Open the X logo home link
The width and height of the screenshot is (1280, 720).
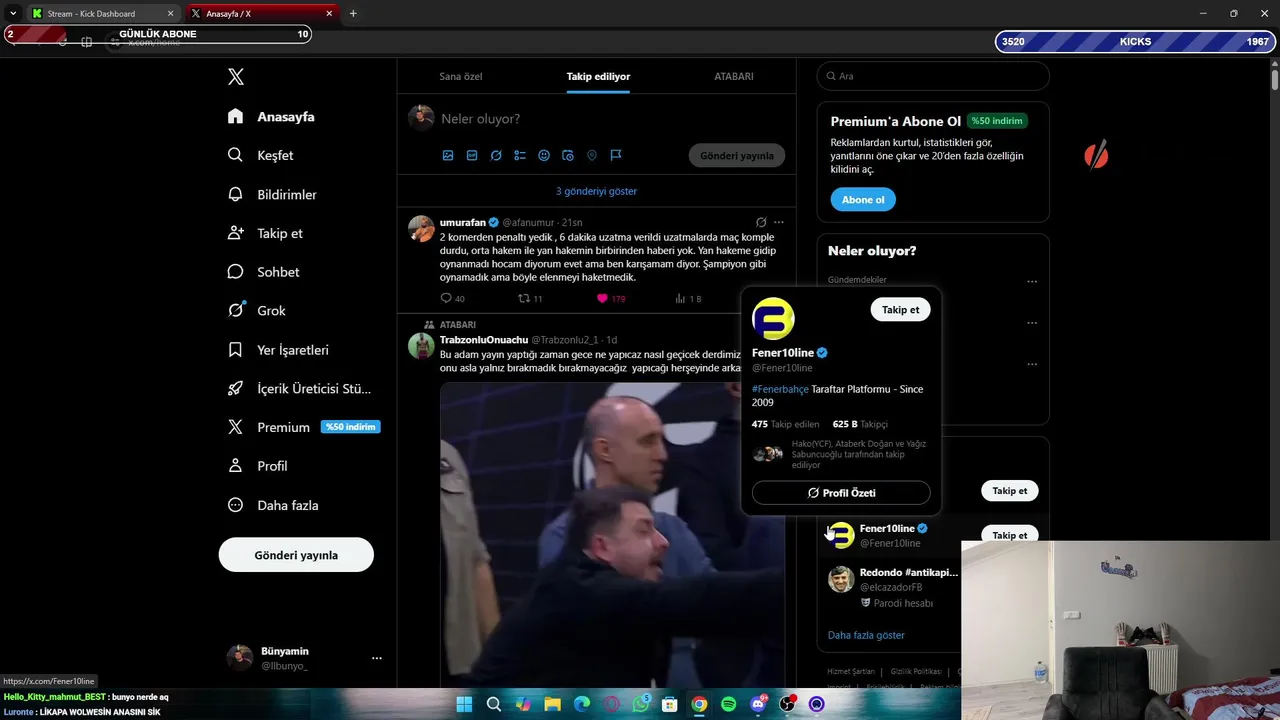[x=235, y=77]
